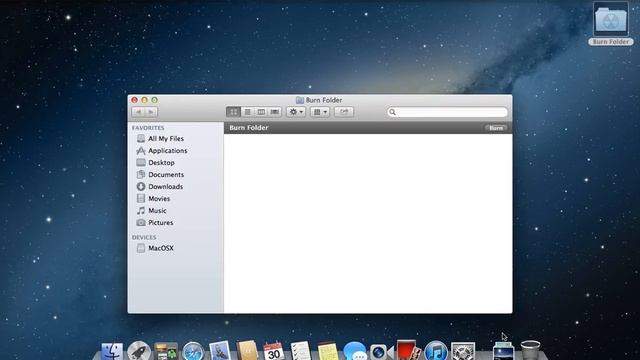Viewport: 640px width, 360px height.
Task: Zoom the Burn Folder window with green button
Action: 154,100
